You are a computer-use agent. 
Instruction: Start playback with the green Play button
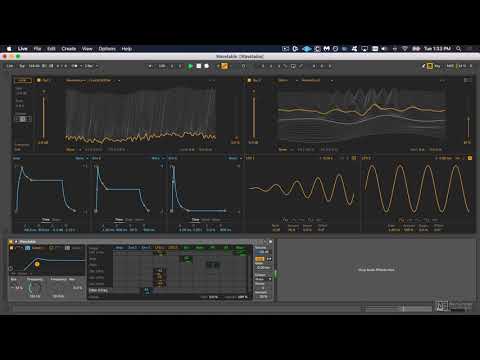(x=190, y=66)
